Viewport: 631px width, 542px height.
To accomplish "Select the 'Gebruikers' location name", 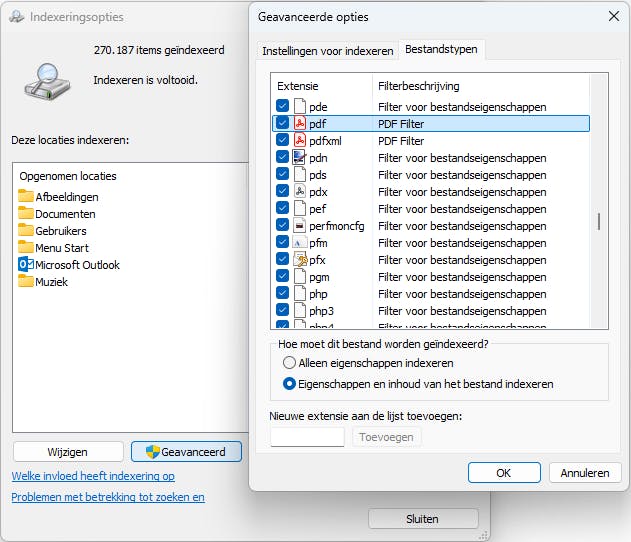I will coord(61,231).
